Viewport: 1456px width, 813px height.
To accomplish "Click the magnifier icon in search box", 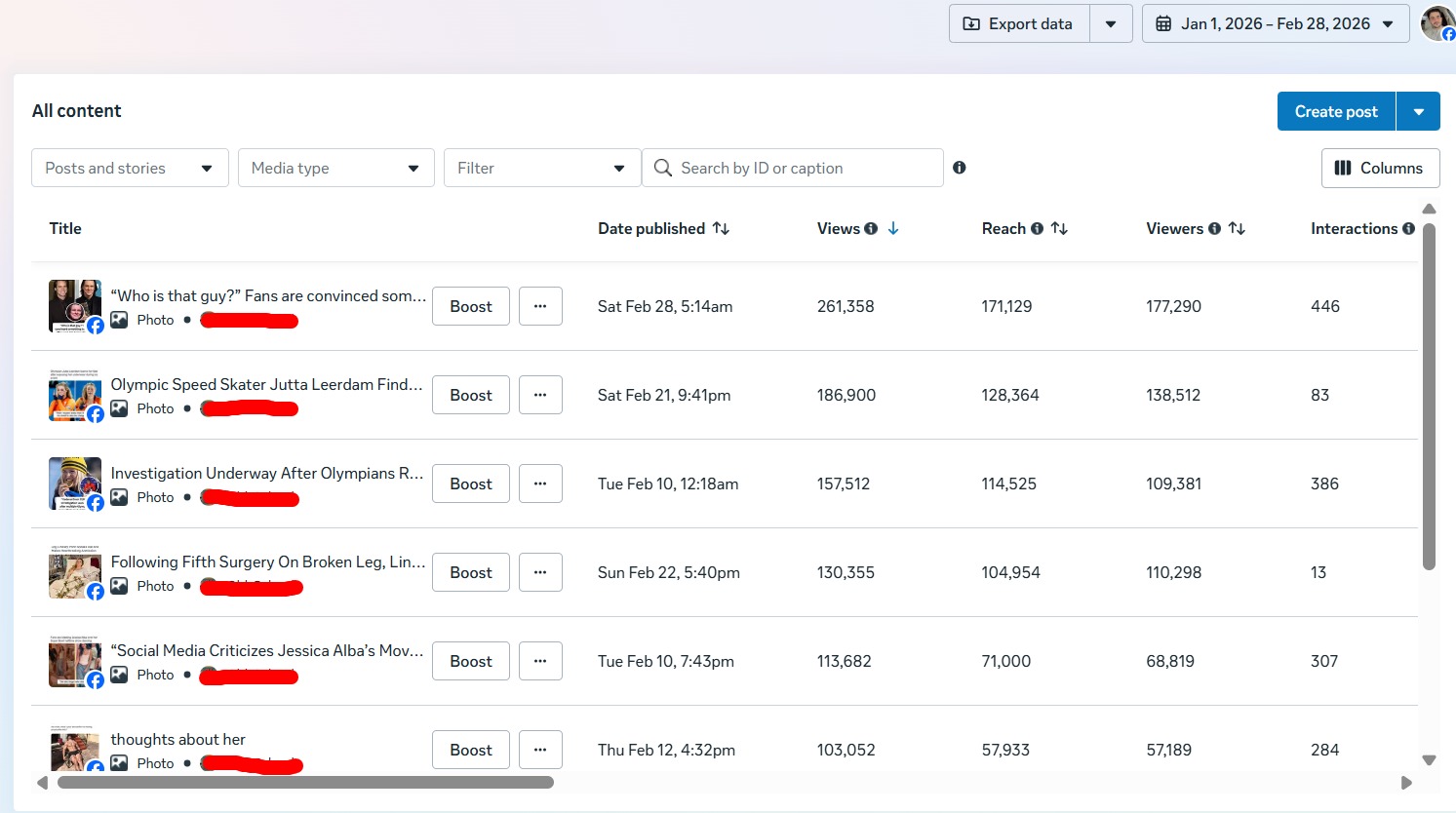I will [x=663, y=168].
